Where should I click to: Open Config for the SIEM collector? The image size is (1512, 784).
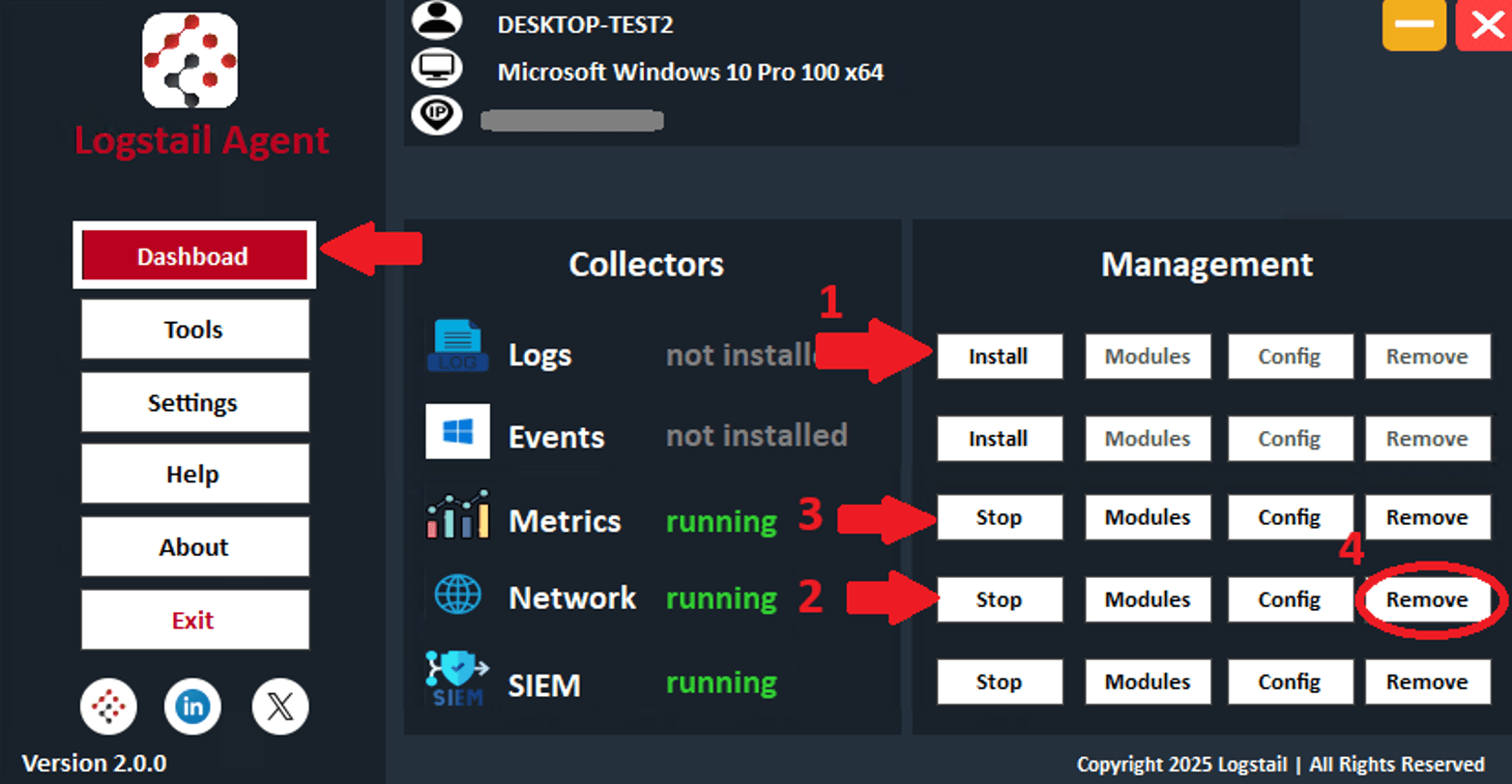(x=1290, y=682)
